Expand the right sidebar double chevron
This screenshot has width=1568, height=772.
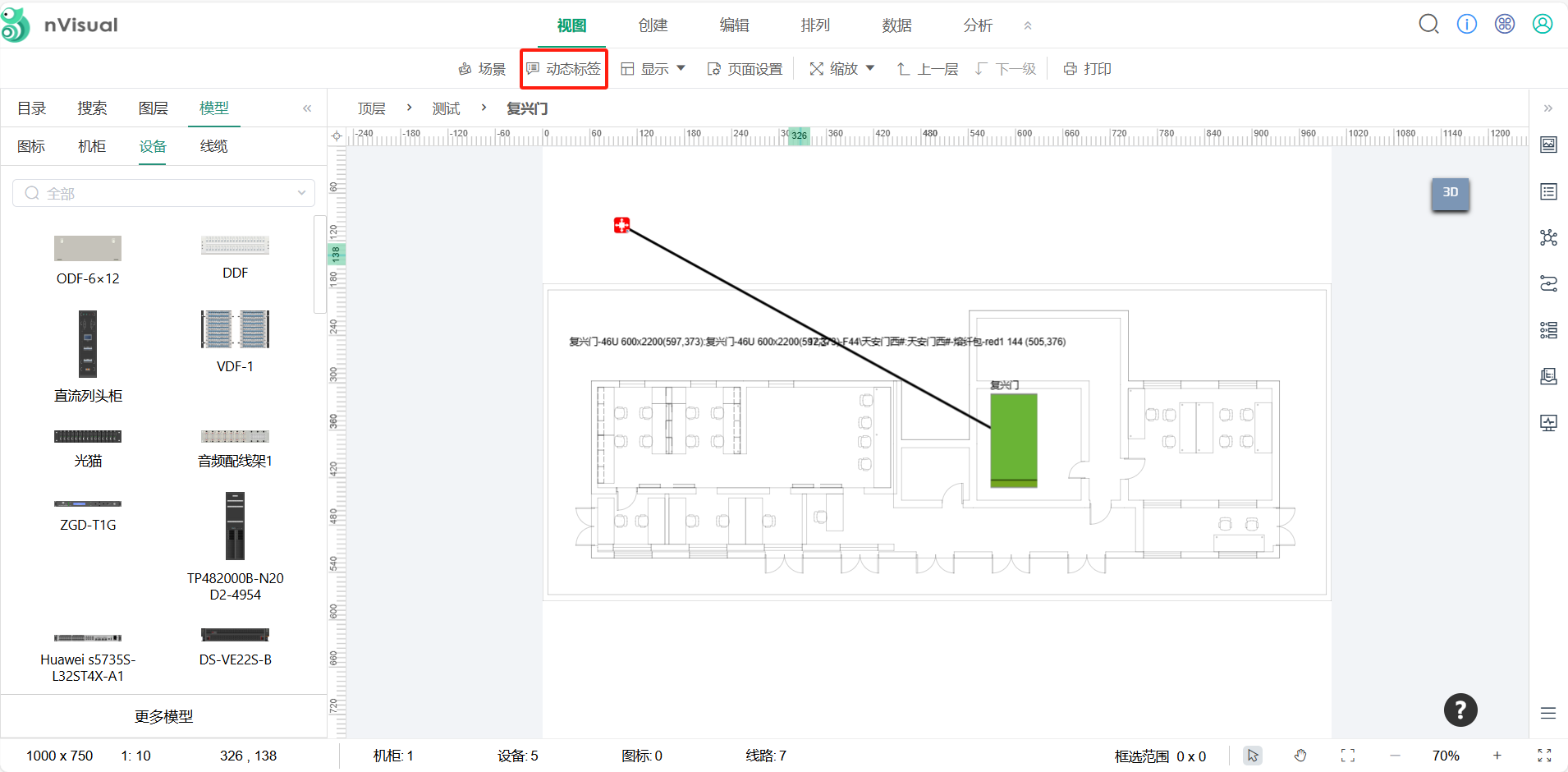pyautogui.click(x=1548, y=108)
